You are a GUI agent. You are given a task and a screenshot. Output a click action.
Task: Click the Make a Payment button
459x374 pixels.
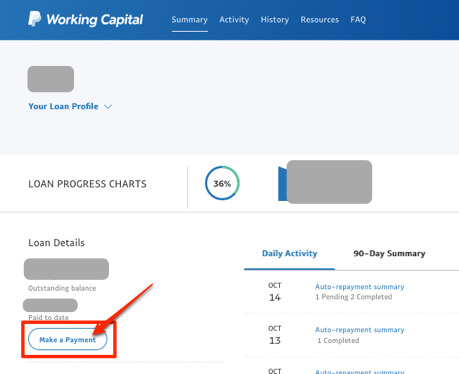click(68, 339)
